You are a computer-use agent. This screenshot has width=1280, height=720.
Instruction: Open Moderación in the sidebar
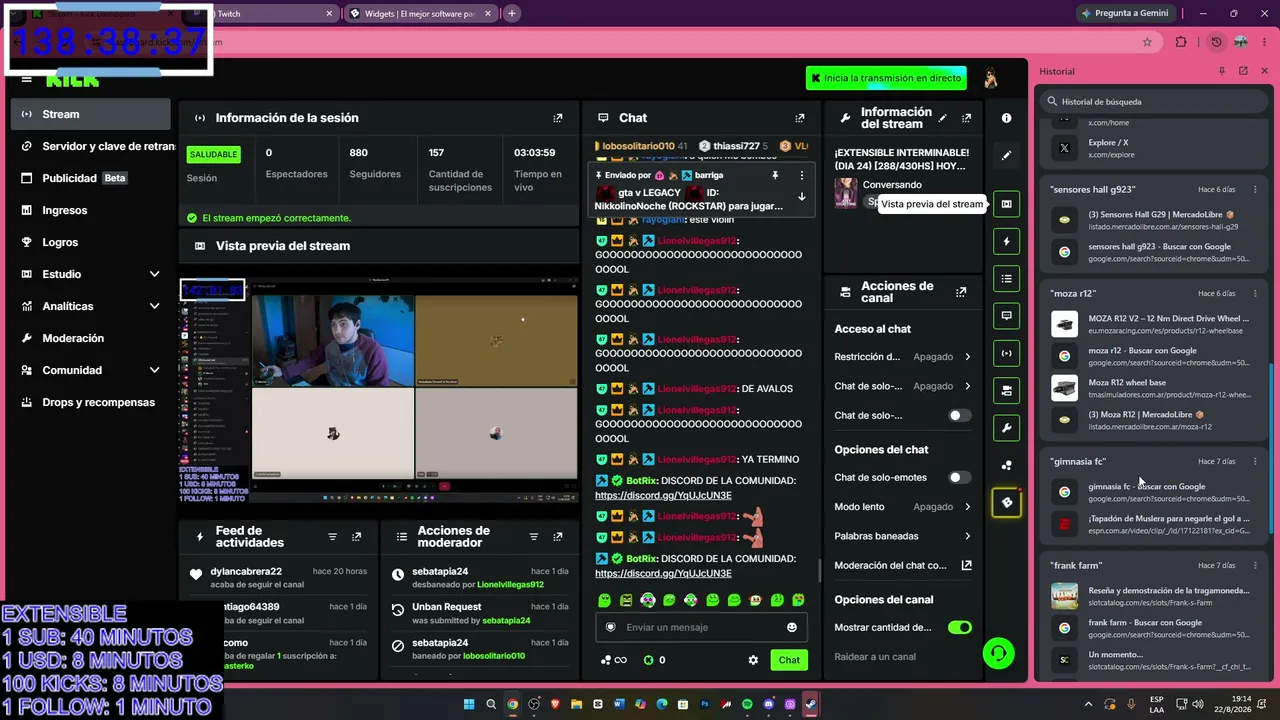pyautogui.click(x=91, y=338)
